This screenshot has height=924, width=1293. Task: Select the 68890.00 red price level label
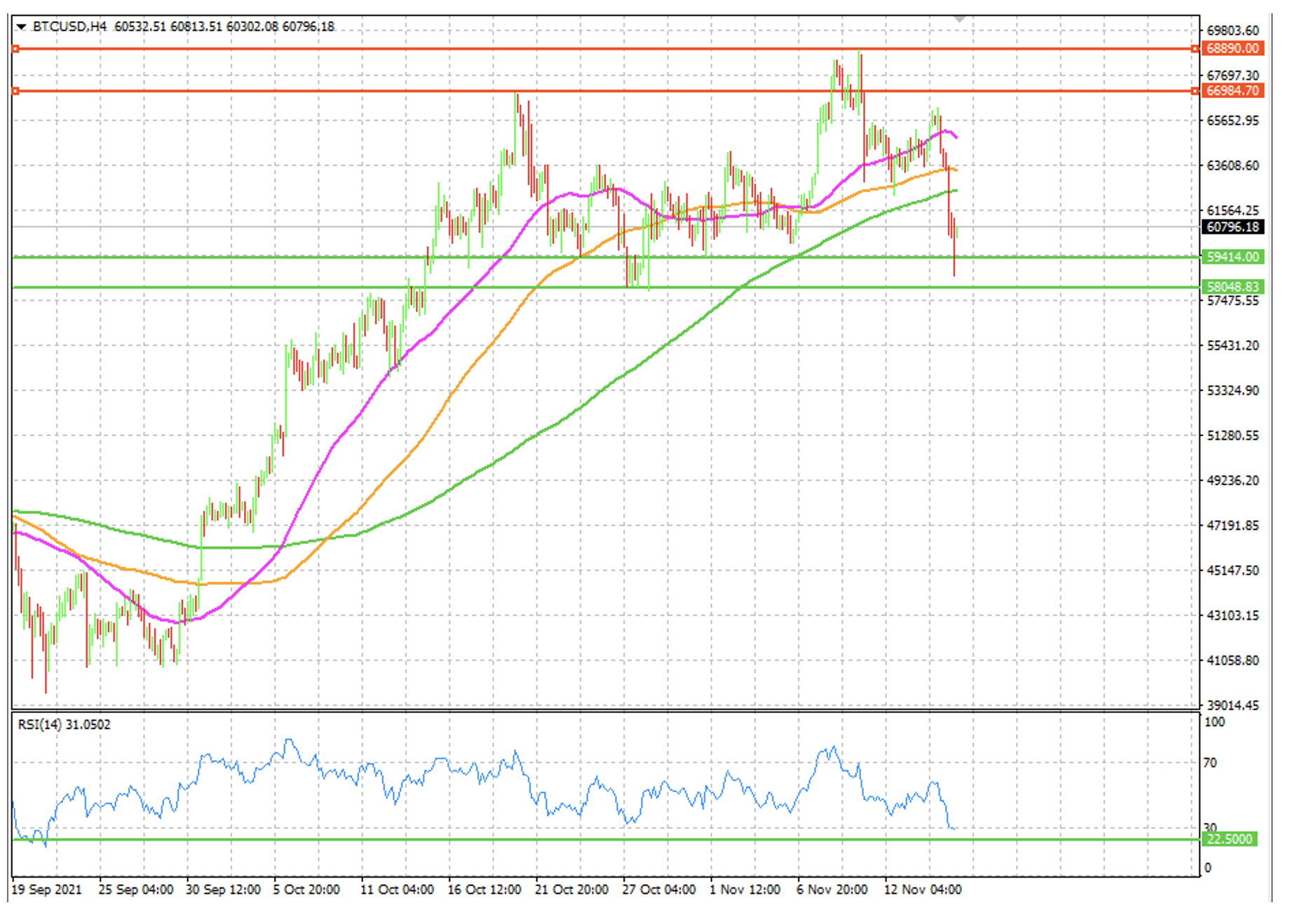point(1233,48)
